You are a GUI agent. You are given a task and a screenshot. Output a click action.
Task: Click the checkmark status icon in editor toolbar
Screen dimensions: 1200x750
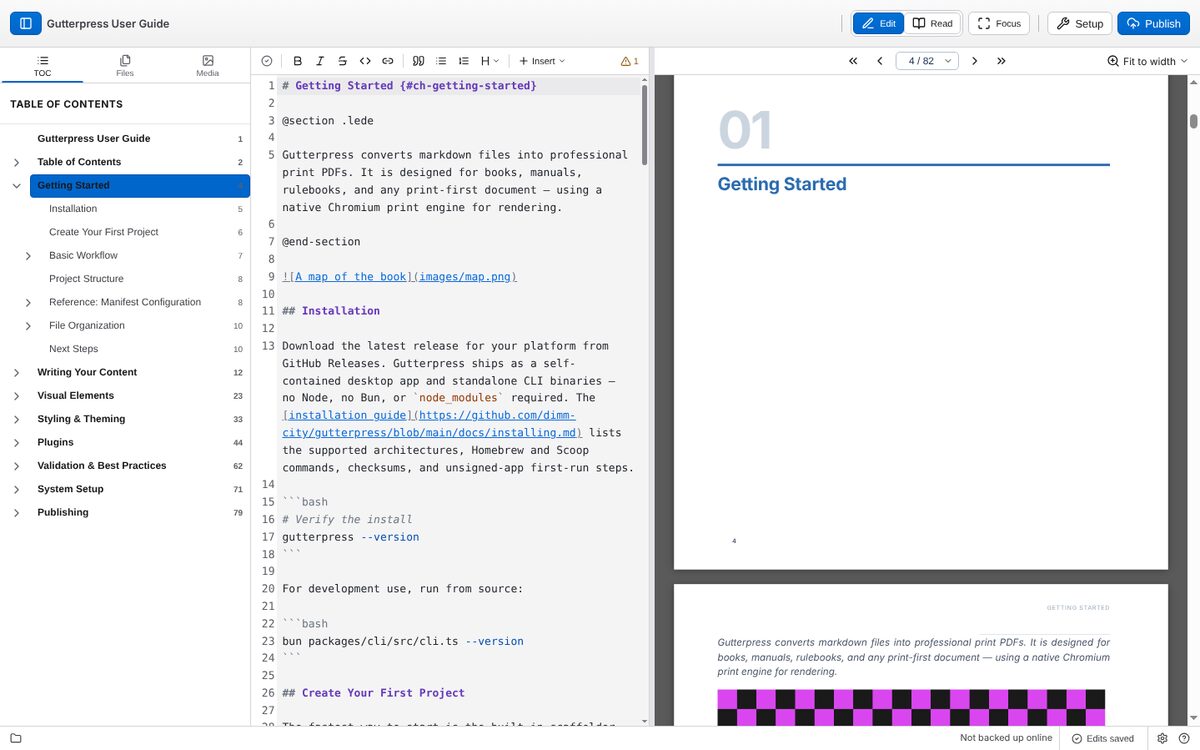(267, 61)
